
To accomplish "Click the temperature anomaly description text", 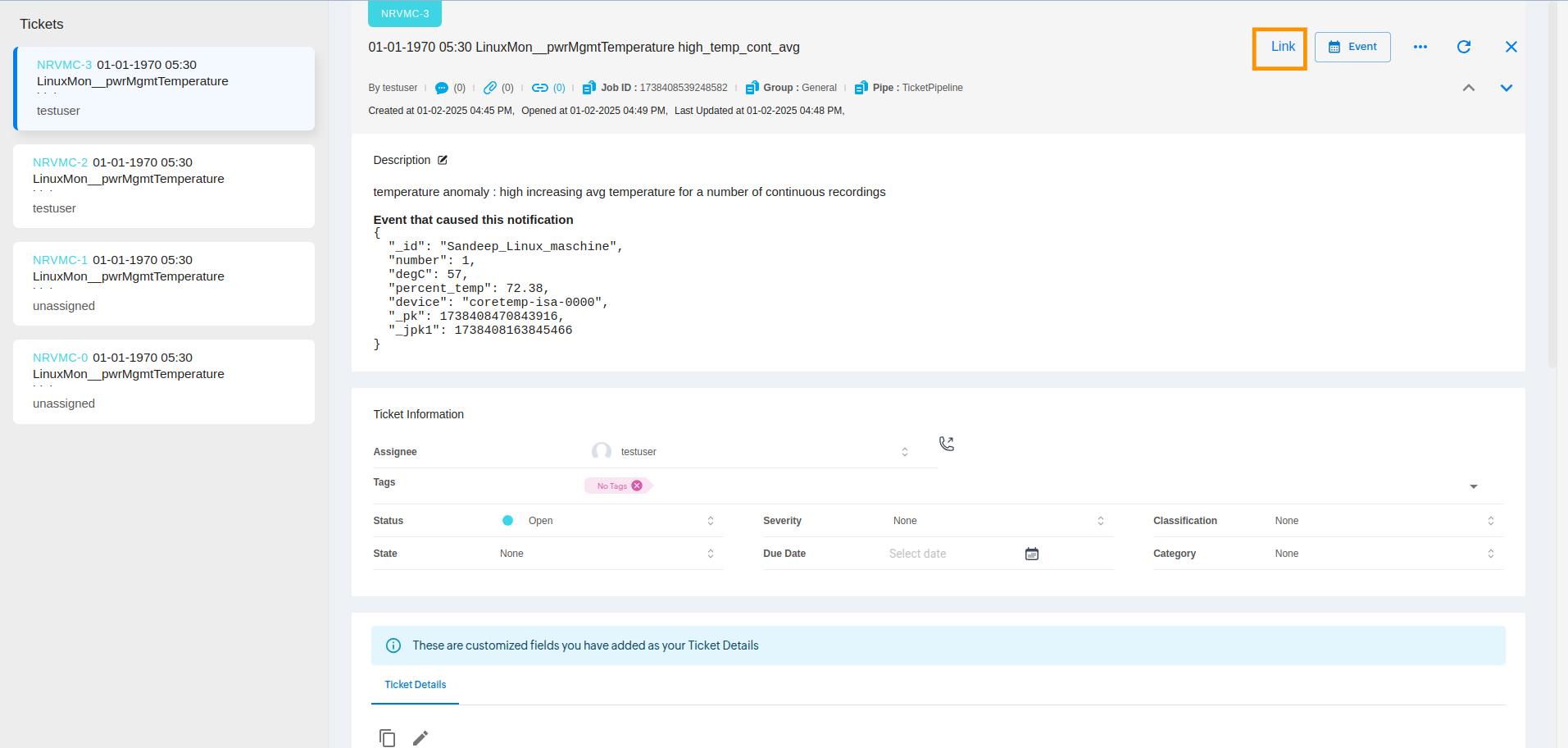I will tap(629, 192).
